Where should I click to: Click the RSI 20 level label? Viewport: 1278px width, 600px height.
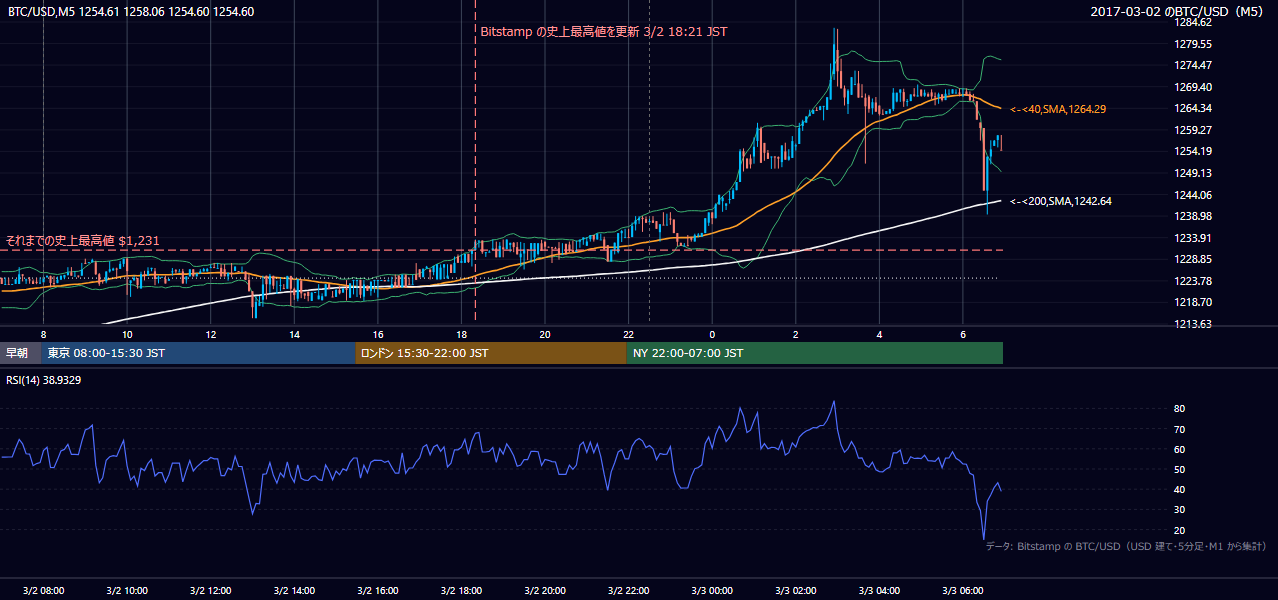[x=1180, y=530]
